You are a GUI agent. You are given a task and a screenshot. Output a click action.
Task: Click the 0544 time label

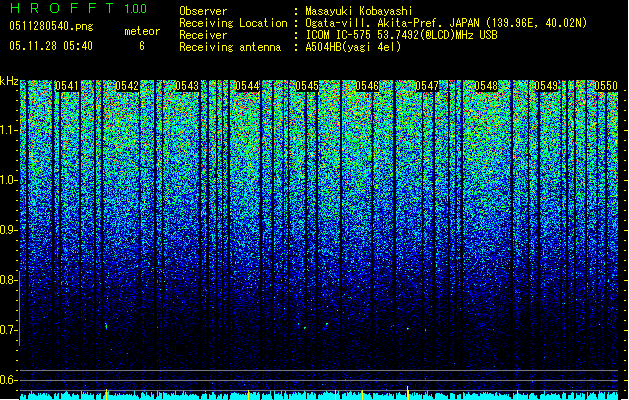click(x=247, y=86)
